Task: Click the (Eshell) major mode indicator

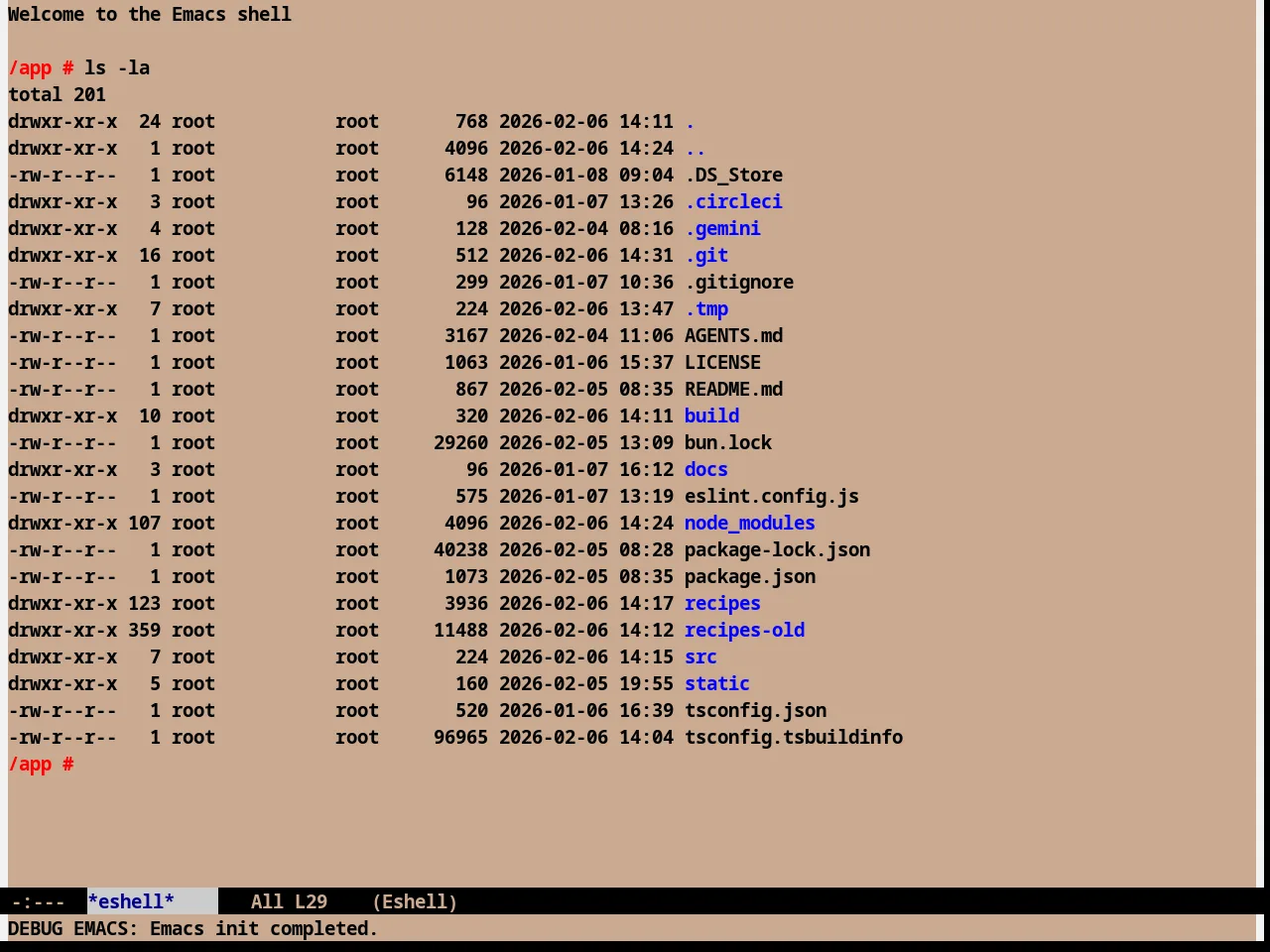Action: point(415,901)
